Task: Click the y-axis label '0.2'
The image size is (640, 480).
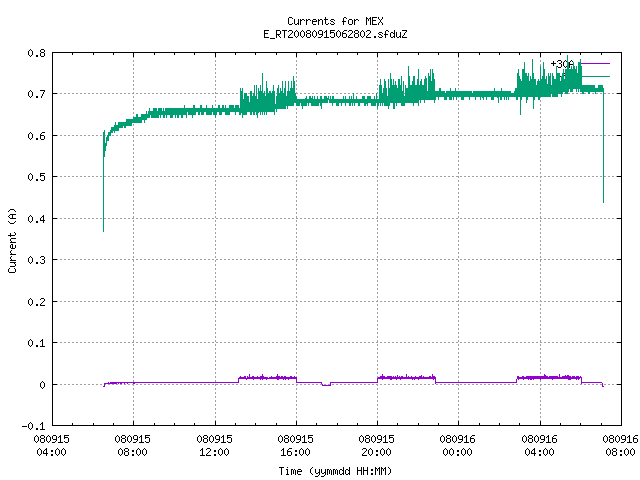Action: coord(36,302)
